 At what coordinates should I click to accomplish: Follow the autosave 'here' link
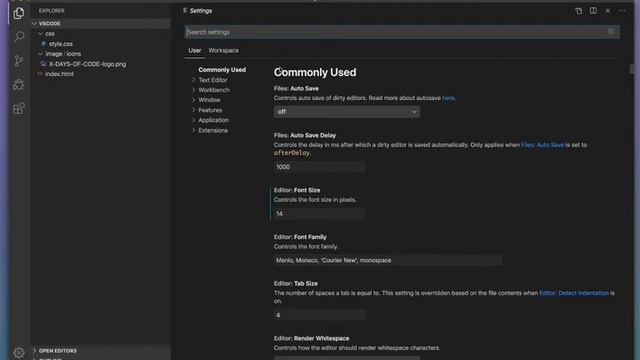(448, 98)
